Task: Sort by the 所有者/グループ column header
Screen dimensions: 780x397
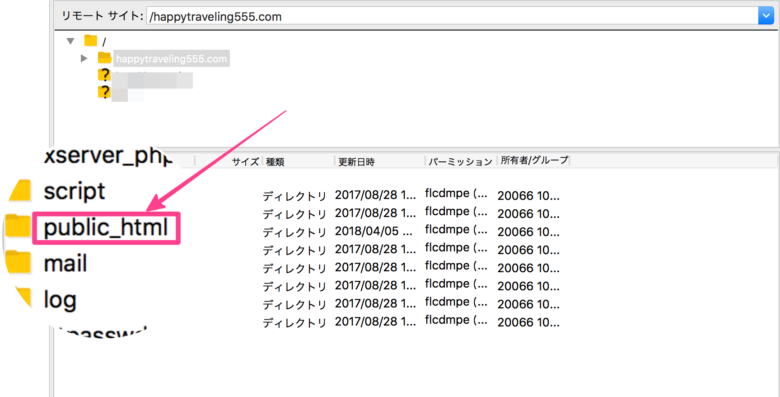Action: tap(534, 160)
